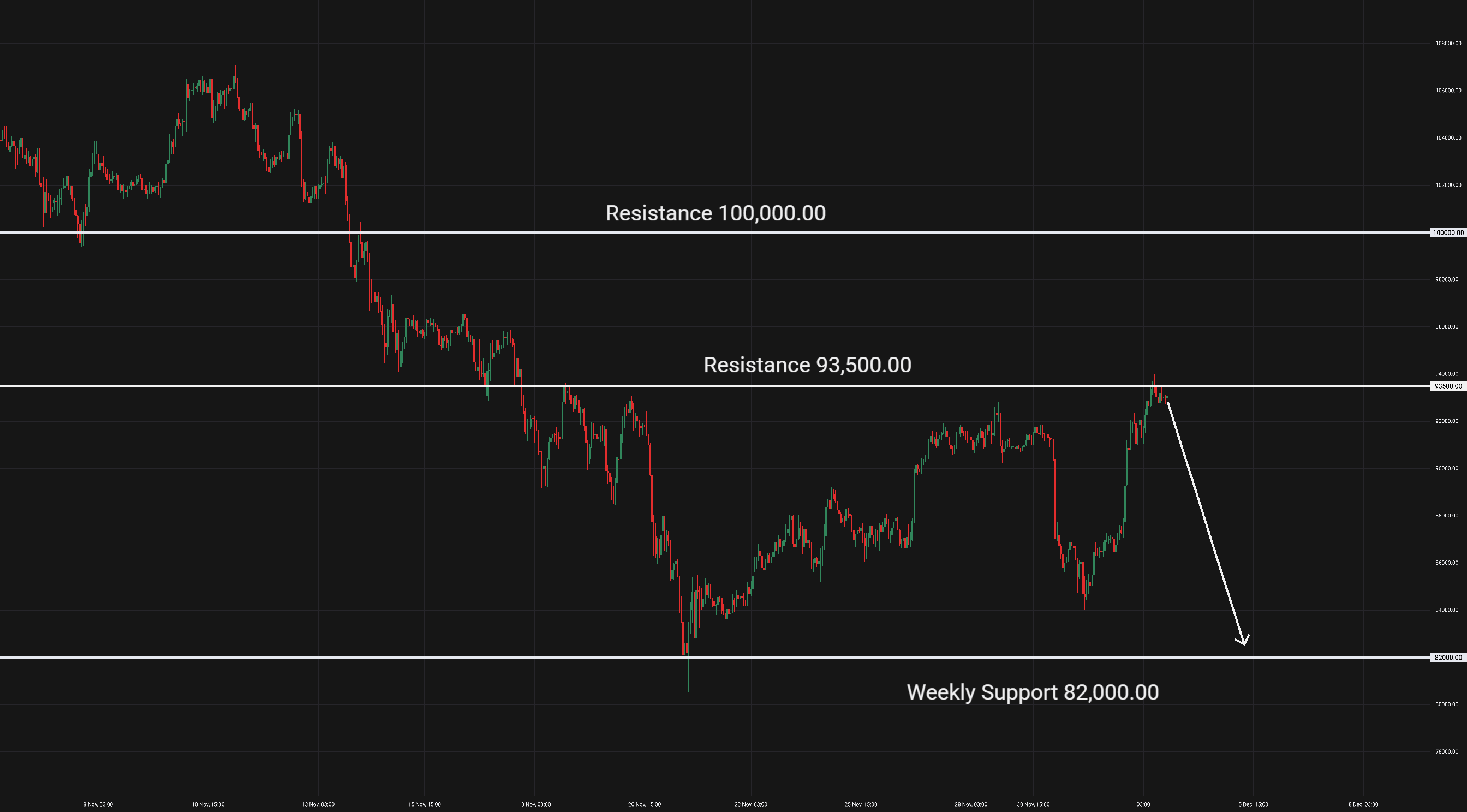This screenshot has height=812, width=1467.
Task: Click the Resistance 100,000.00 text label
Action: (x=715, y=213)
